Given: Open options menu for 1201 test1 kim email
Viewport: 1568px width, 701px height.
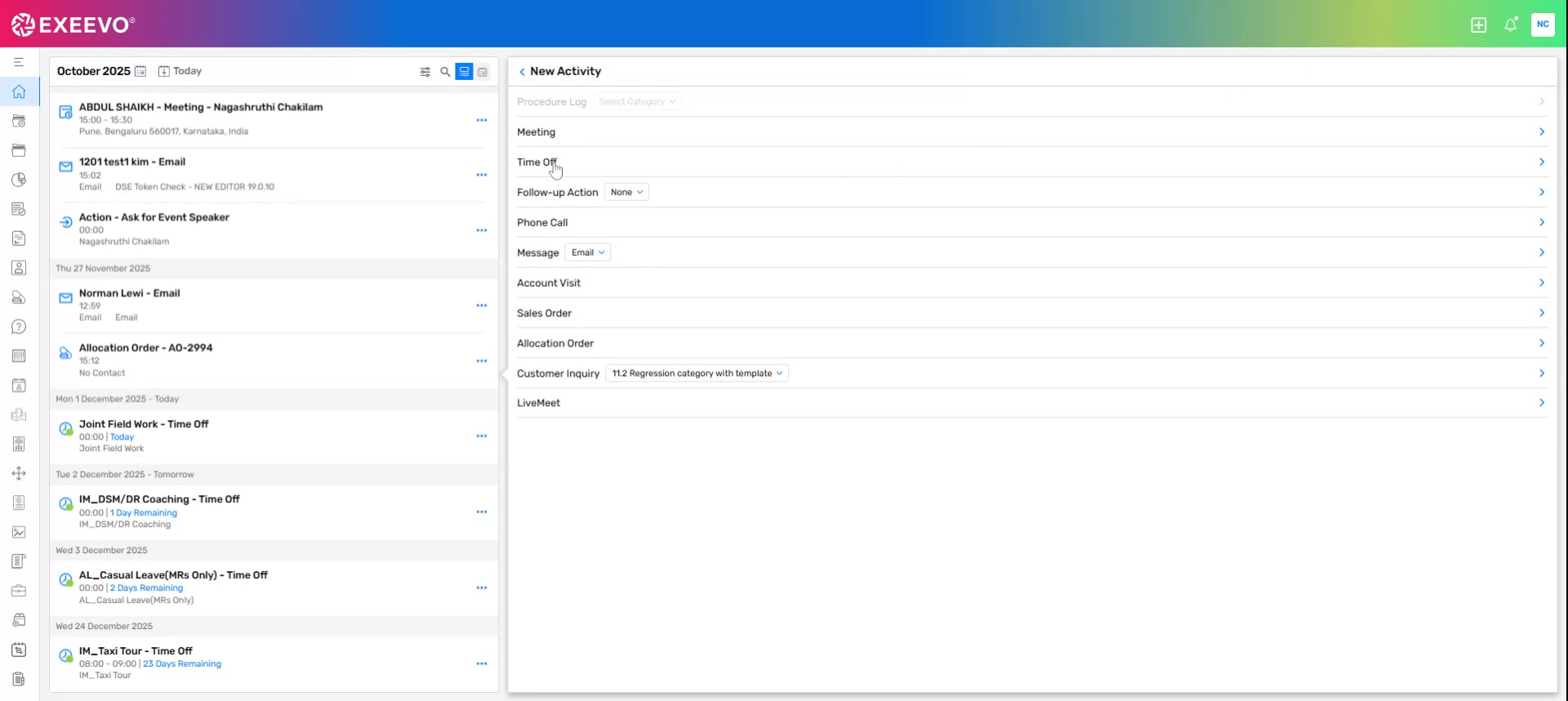Looking at the screenshot, I should coord(482,175).
